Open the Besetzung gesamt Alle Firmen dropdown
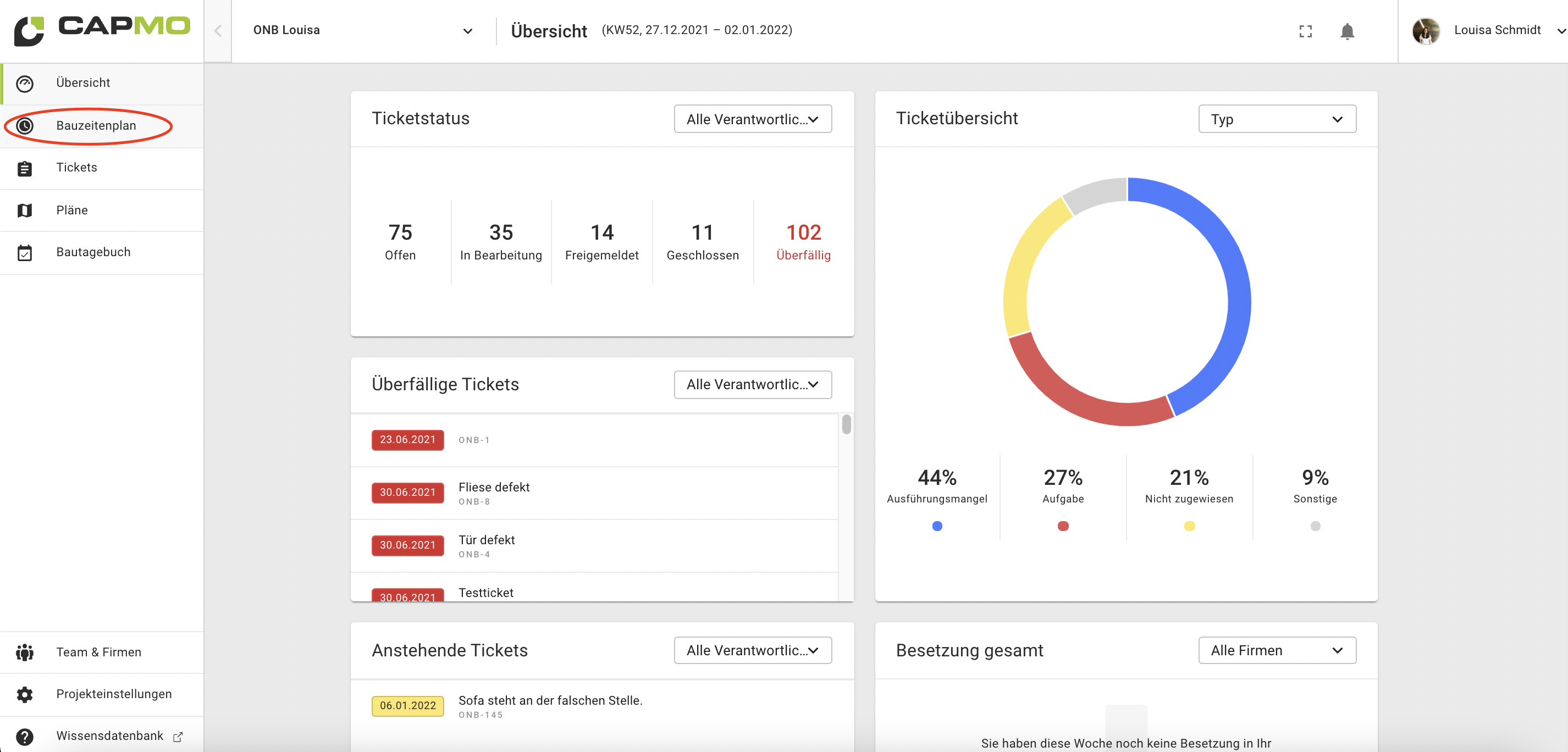Image resolution: width=1568 pixels, height=752 pixels. tap(1277, 650)
